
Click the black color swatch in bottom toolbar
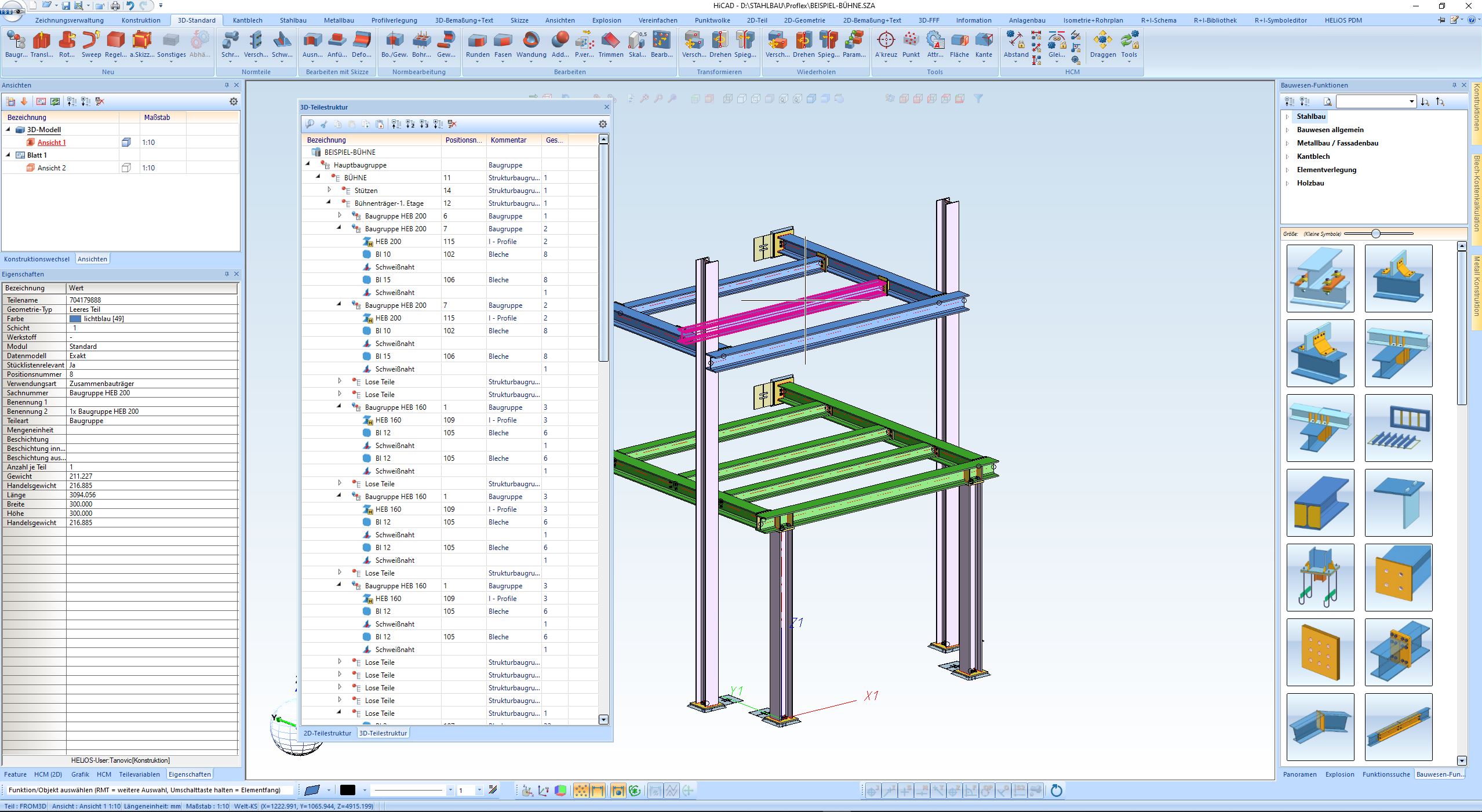click(348, 791)
